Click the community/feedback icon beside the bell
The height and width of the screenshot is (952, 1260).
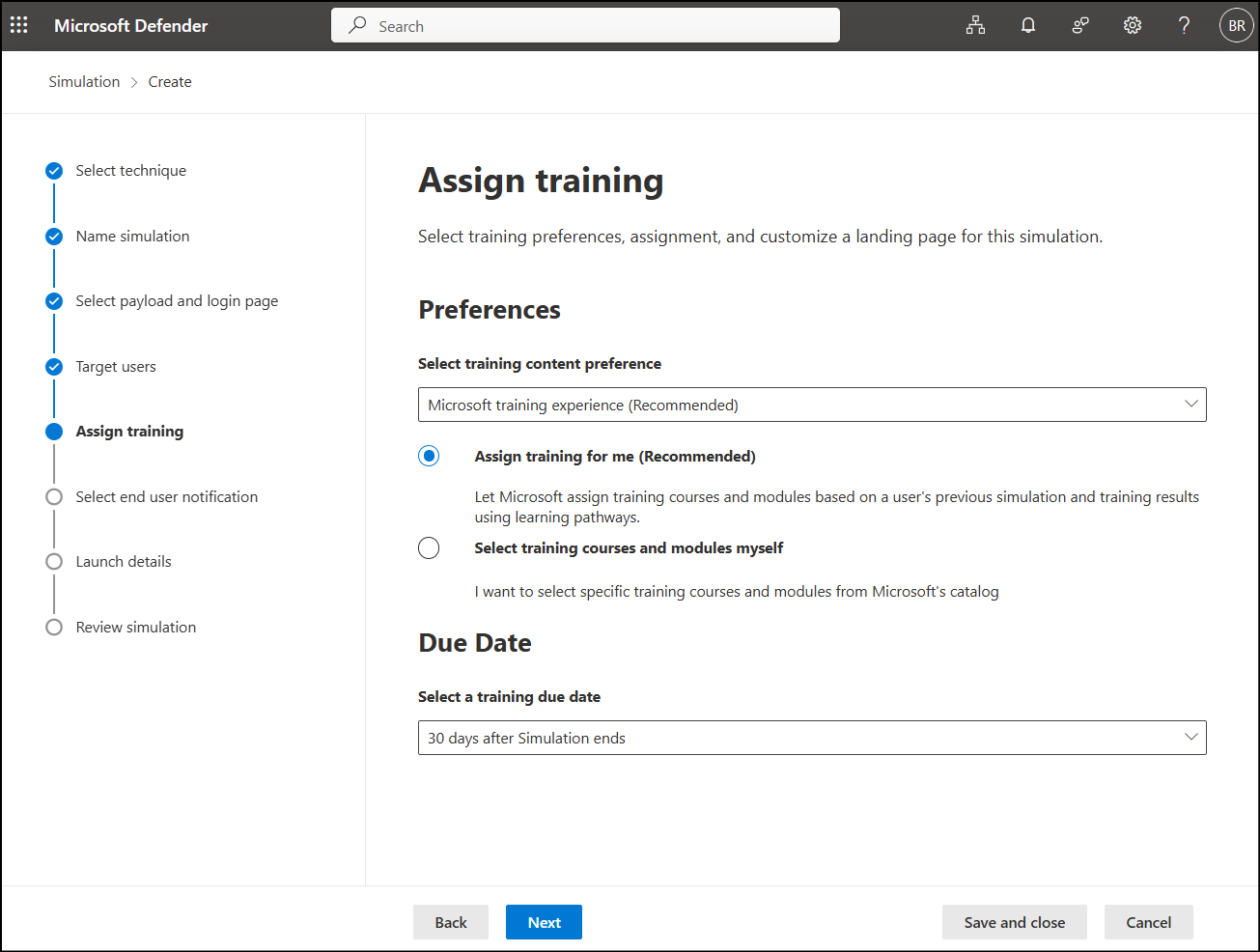1079,25
